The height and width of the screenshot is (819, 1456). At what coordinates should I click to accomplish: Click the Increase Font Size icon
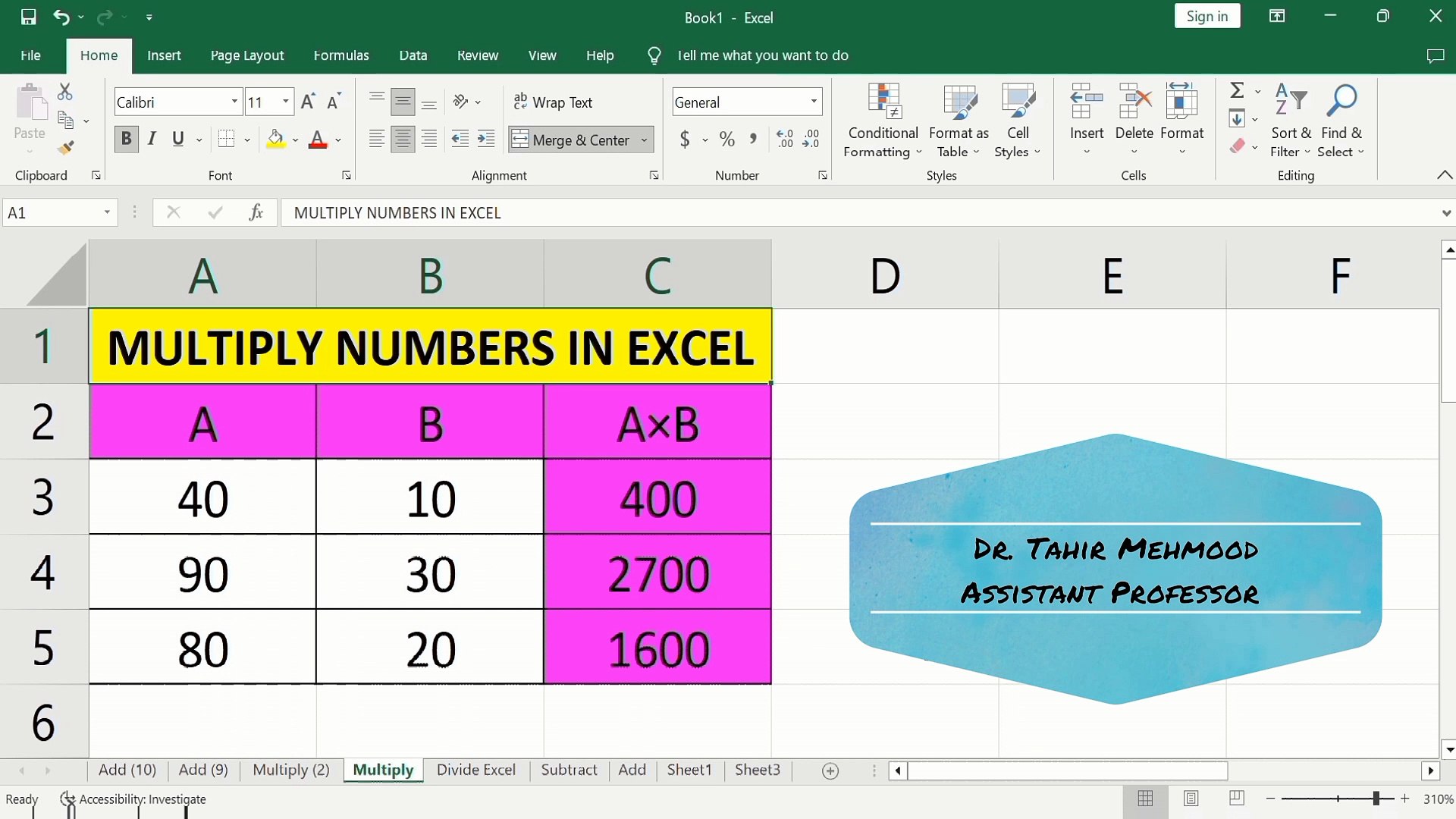[307, 102]
